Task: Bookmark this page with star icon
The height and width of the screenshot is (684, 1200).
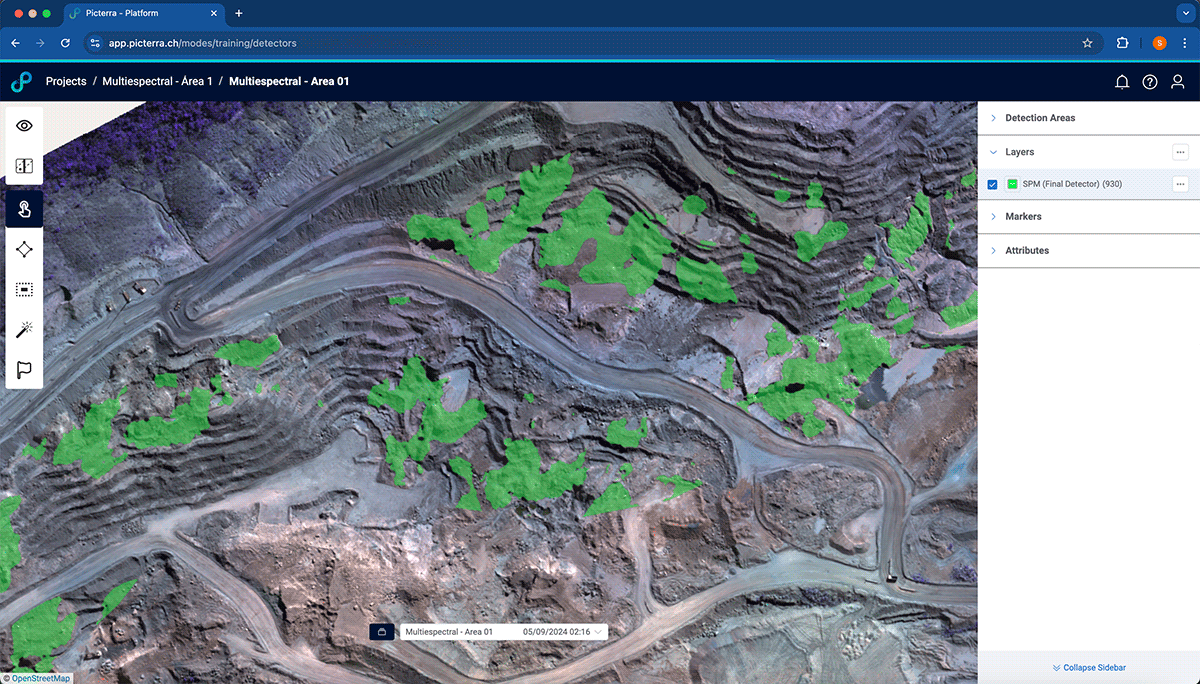Action: click(1087, 43)
